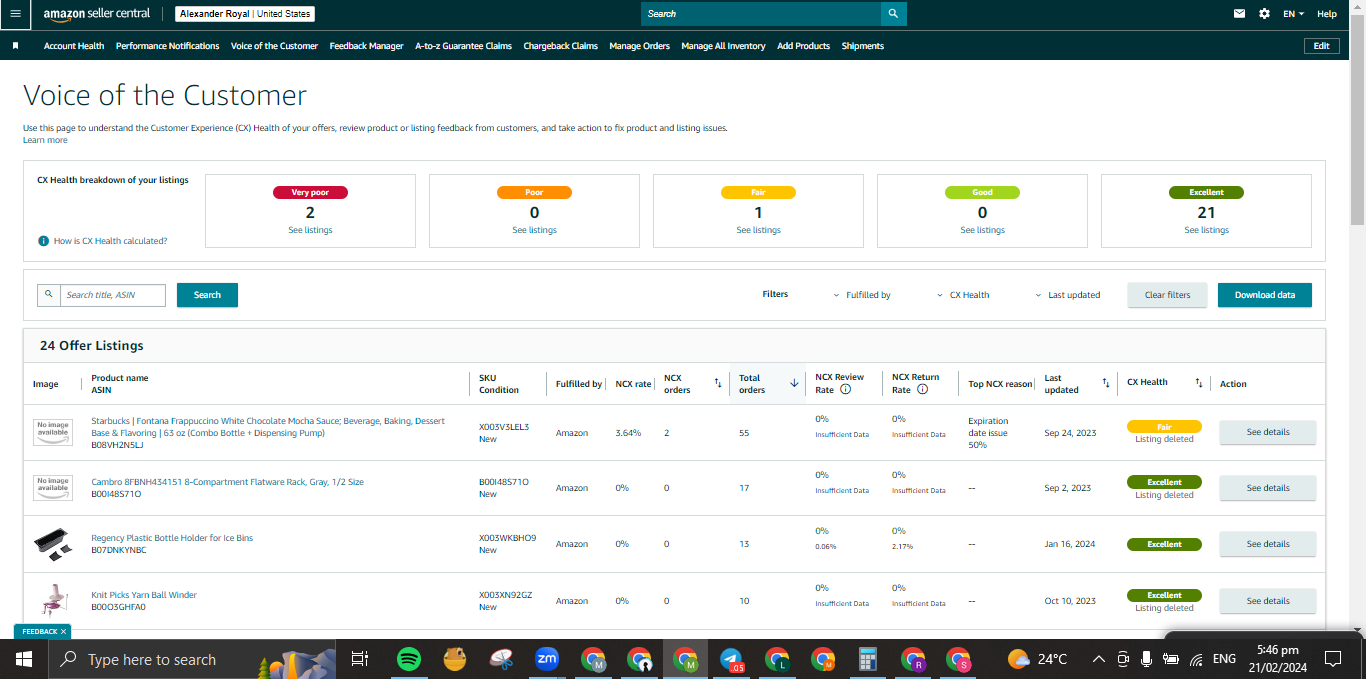
Task: Sort by Total orders using the arrow
Action: pos(794,383)
